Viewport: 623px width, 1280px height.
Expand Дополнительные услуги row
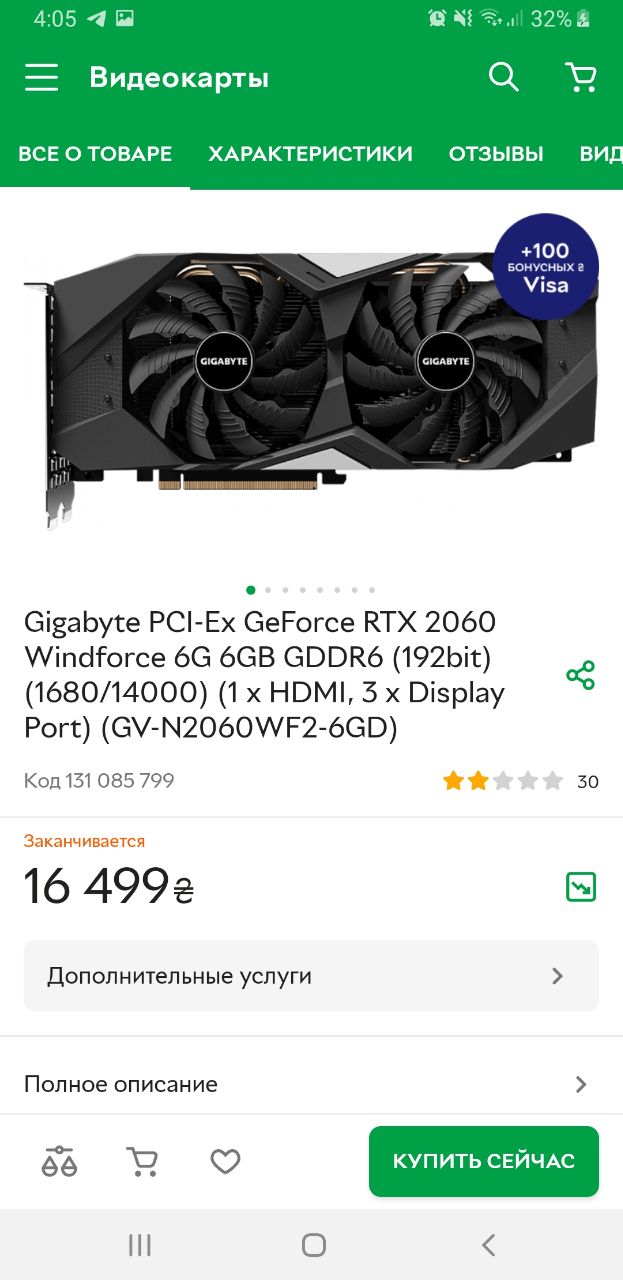coord(311,976)
